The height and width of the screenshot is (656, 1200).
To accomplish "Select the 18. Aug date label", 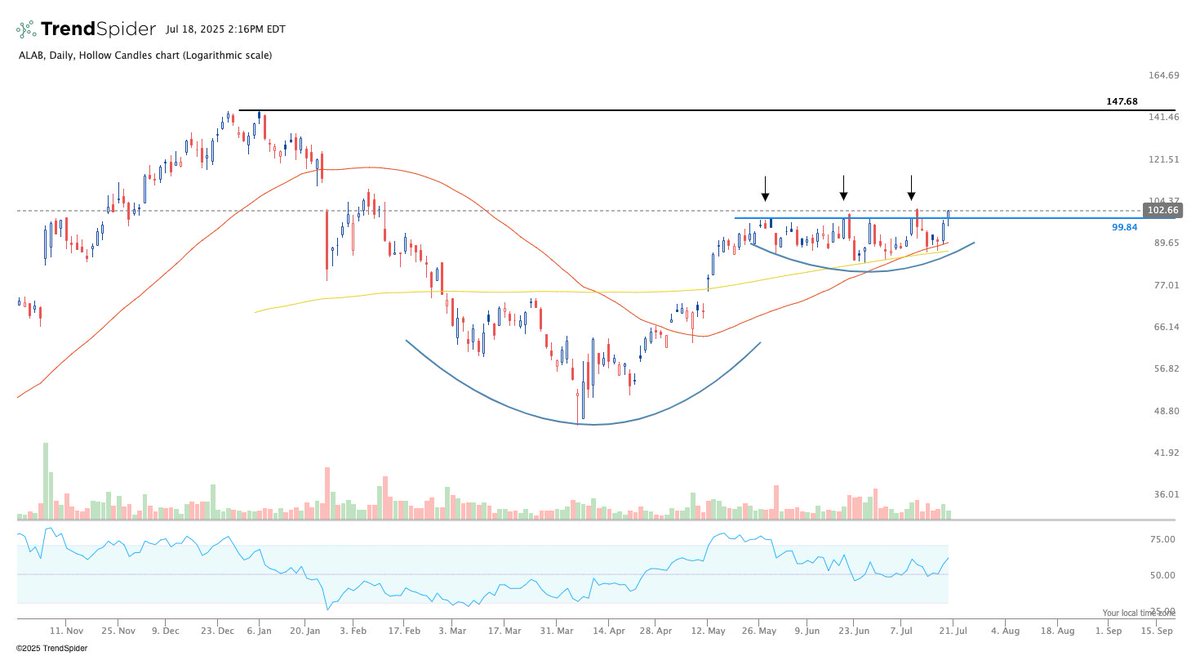I will pos(1058,632).
